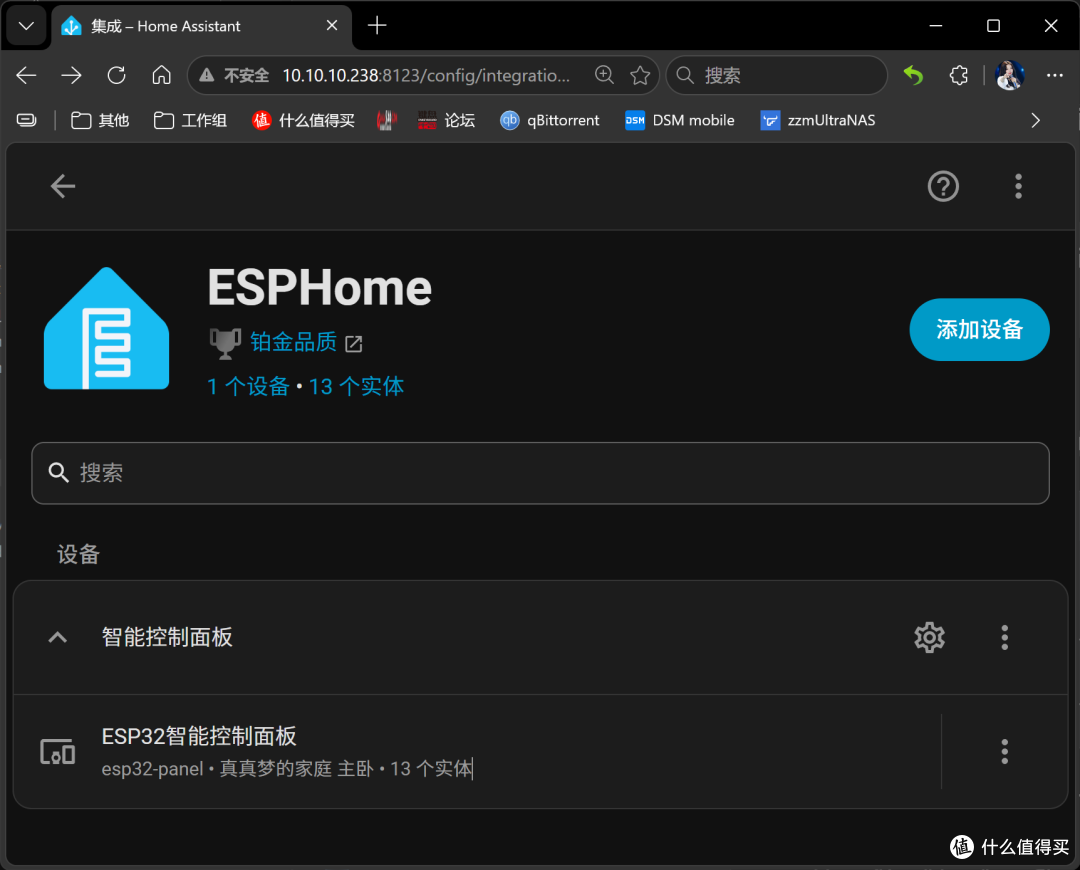This screenshot has width=1080, height=870.
Task: Click the green undo arrow toolbar icon
Action: [x=913, y=75]
